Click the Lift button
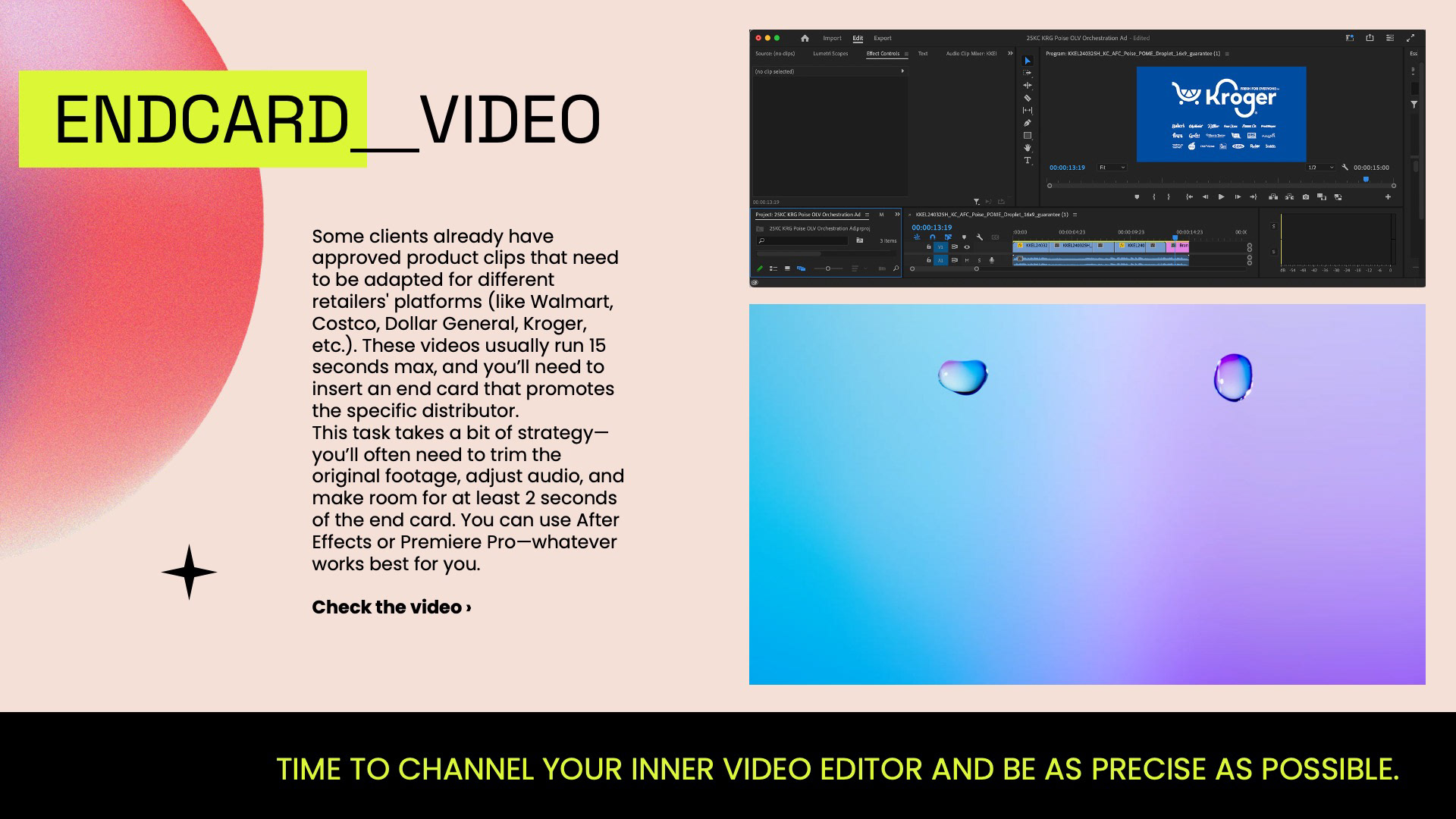 coord(1273,197)
